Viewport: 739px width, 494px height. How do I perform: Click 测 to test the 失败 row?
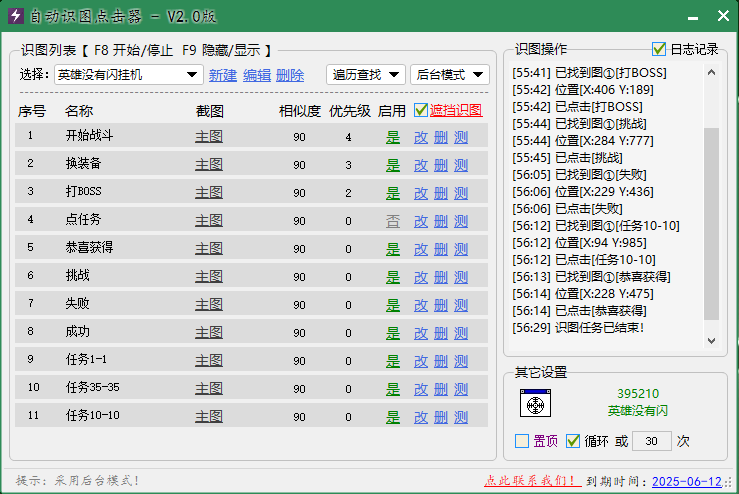[460, 303]
